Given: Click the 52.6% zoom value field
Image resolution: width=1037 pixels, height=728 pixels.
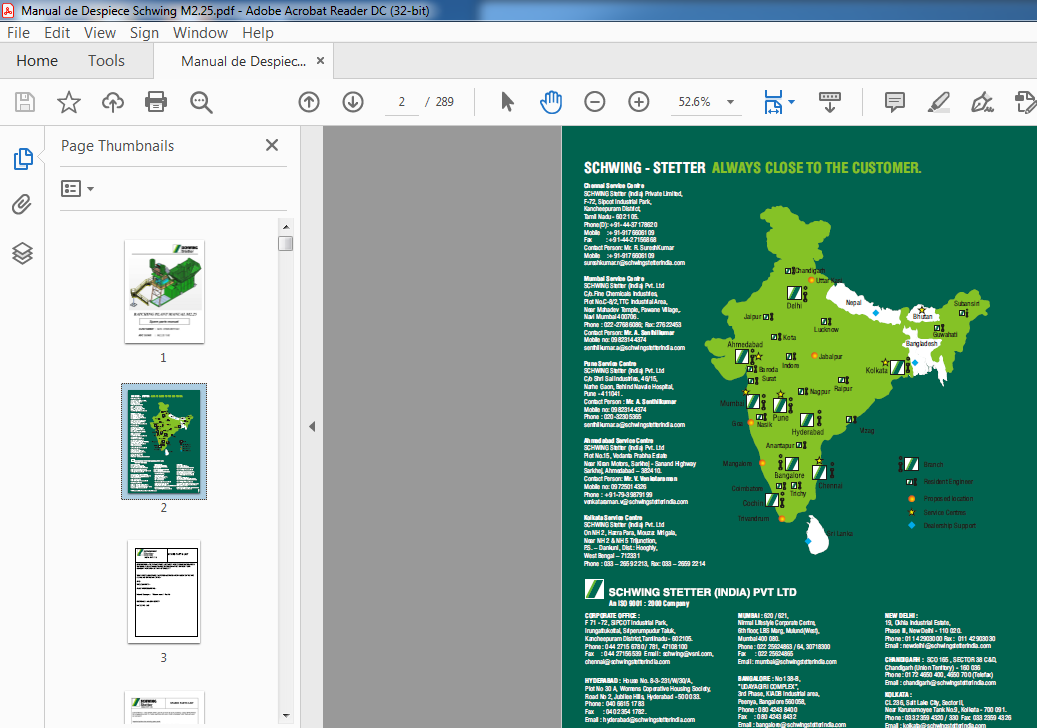Looking at the screenshot, I should point(694,102).
